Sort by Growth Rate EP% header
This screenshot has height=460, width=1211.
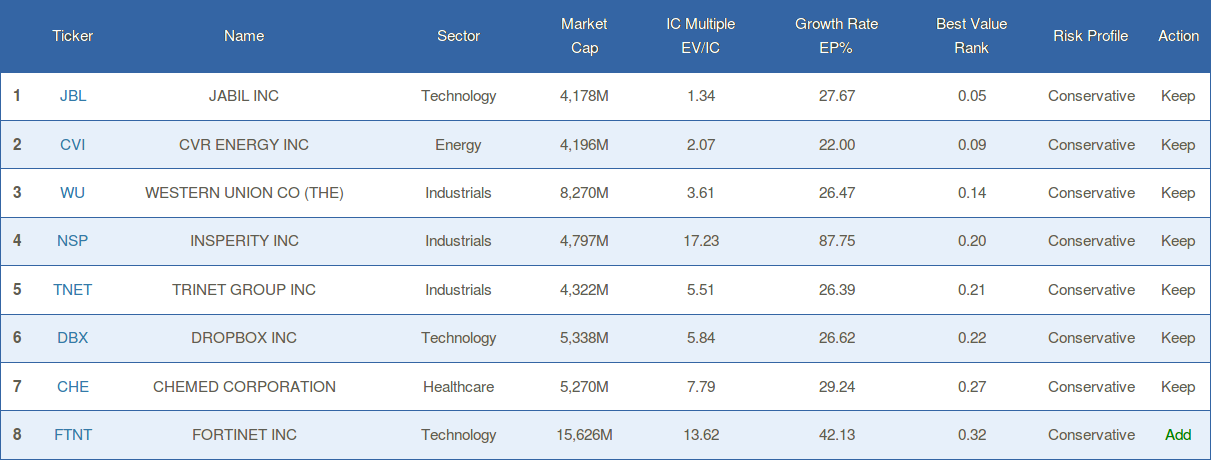point(837,36)
